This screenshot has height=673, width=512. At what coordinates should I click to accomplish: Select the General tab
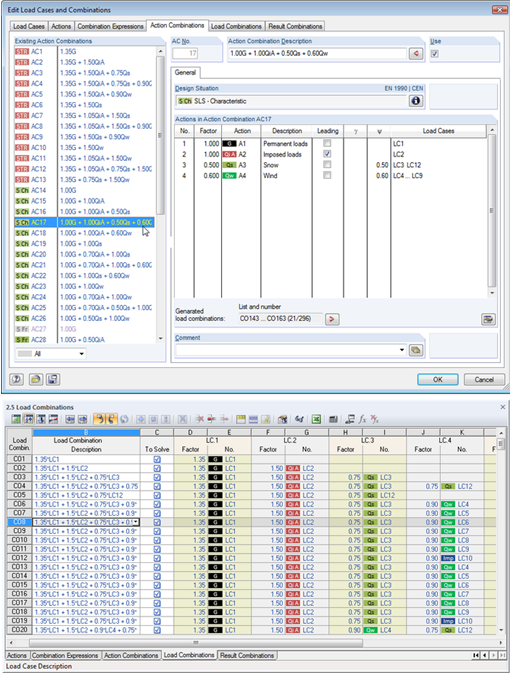(185, 73)
